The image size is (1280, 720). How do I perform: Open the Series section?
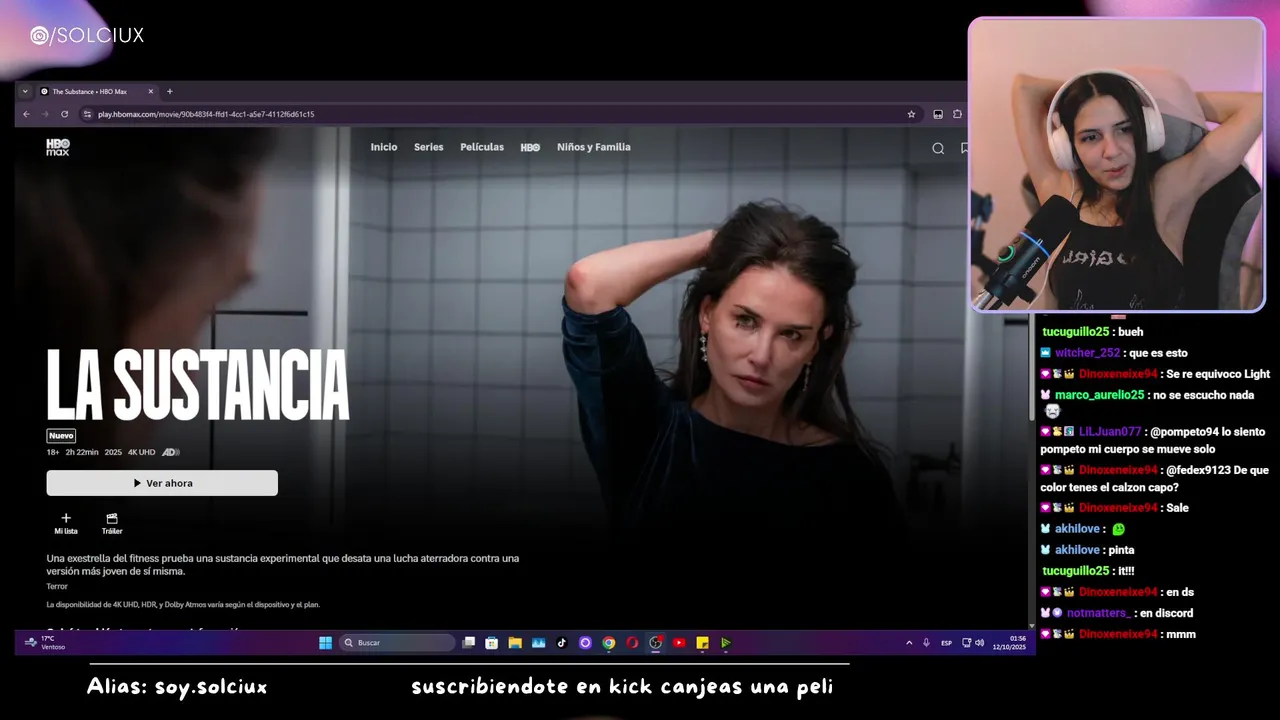point(429,147)
